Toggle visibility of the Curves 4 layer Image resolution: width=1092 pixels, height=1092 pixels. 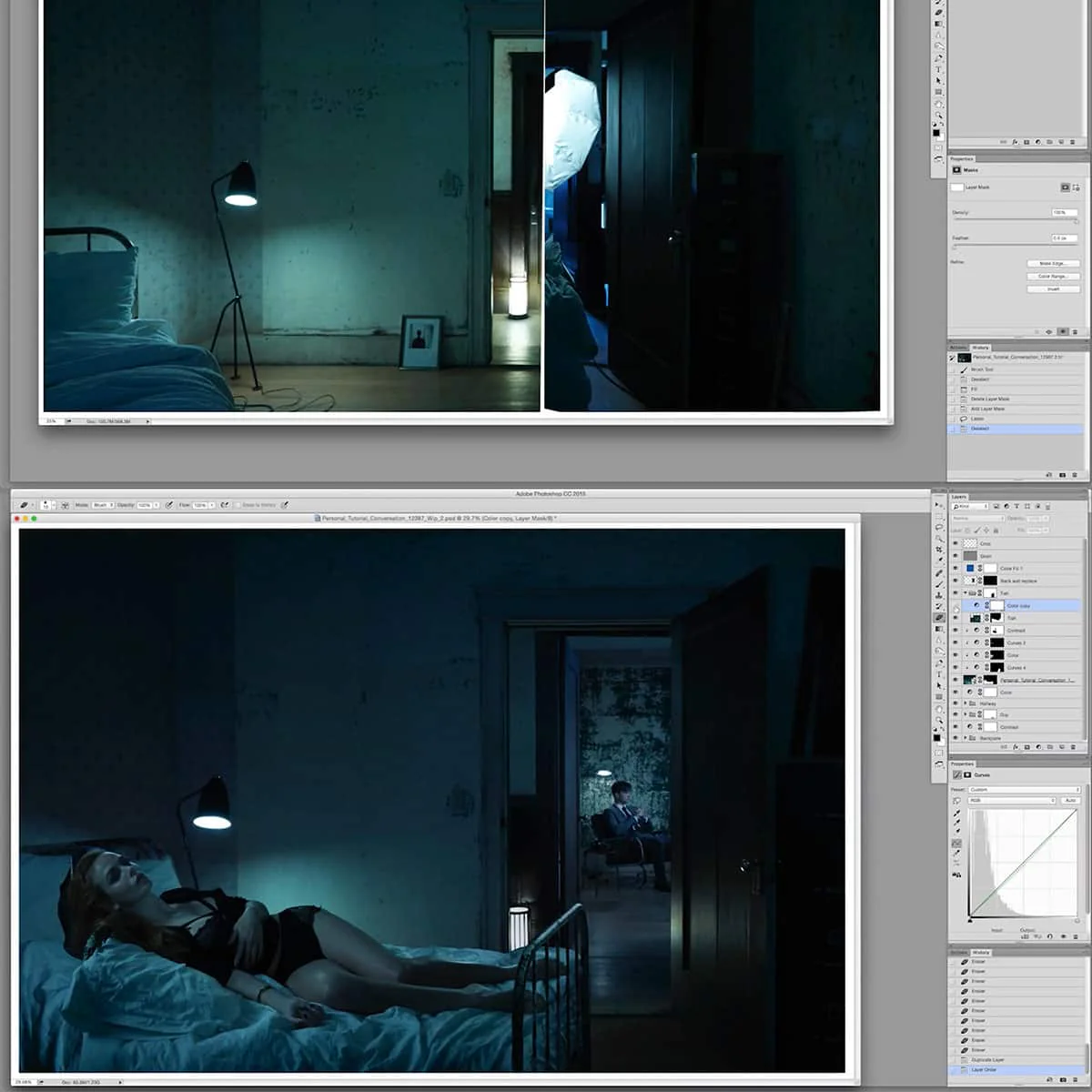[x=955, y=667]
